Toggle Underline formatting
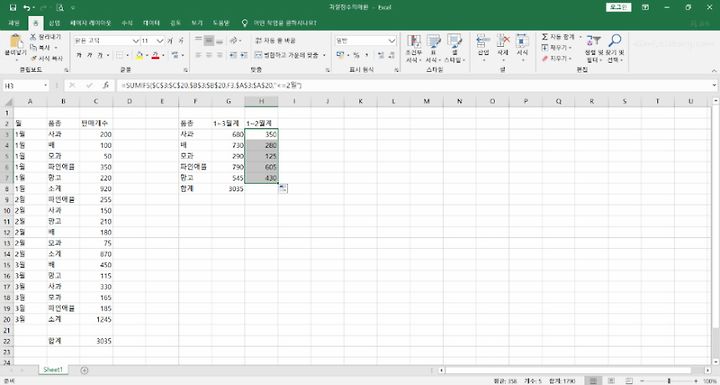720x385 pixels. point(101,55)
